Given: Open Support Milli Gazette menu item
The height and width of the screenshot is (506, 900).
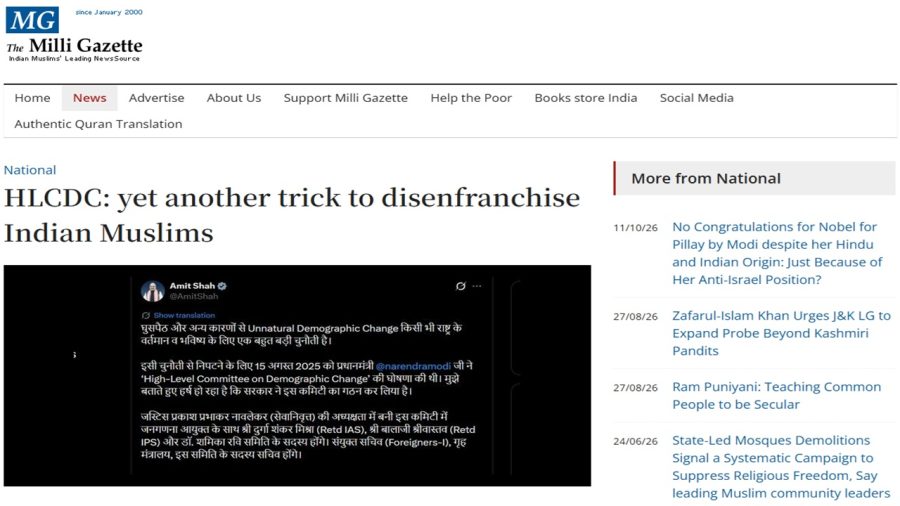Looking at the screenshot, I should (x=346, y=98).
